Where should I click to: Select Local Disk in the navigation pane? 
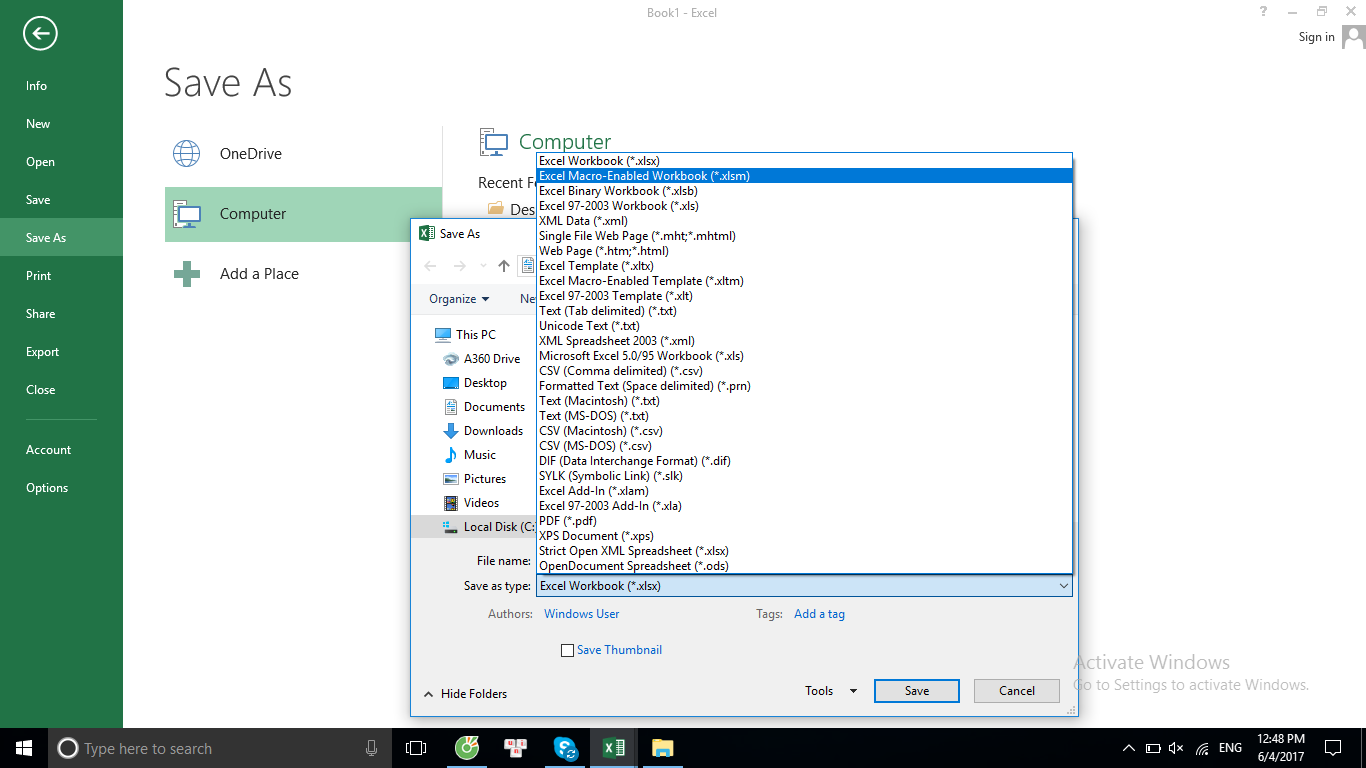[x=475, y=527]
